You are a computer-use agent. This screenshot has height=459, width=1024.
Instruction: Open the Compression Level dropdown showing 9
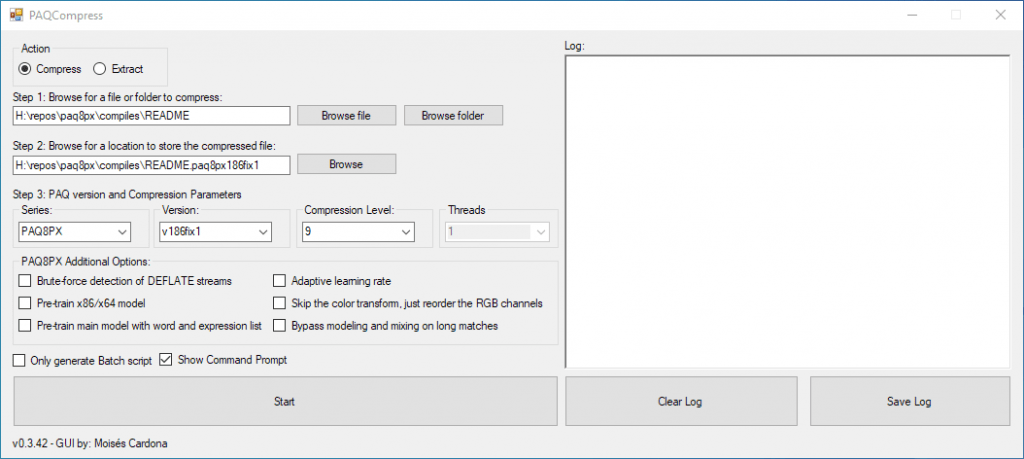click(358, 232)
